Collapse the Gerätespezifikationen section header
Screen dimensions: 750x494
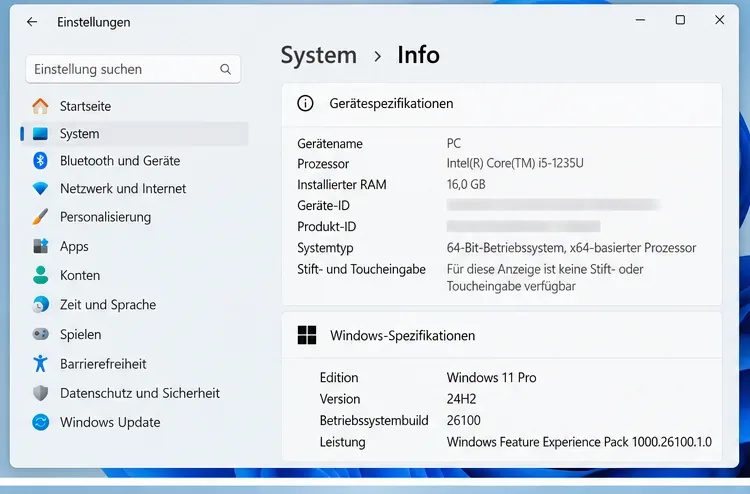(x=502, y=104)
